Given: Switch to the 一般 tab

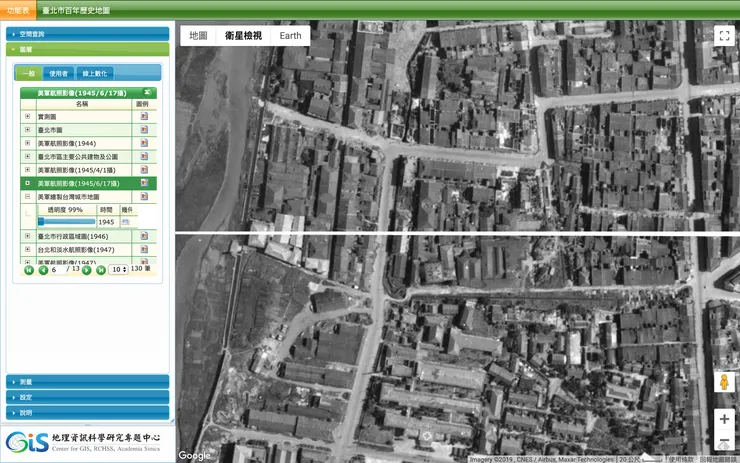Looking at the screenshot, I should pyautogui.click(x=29, y=73).
